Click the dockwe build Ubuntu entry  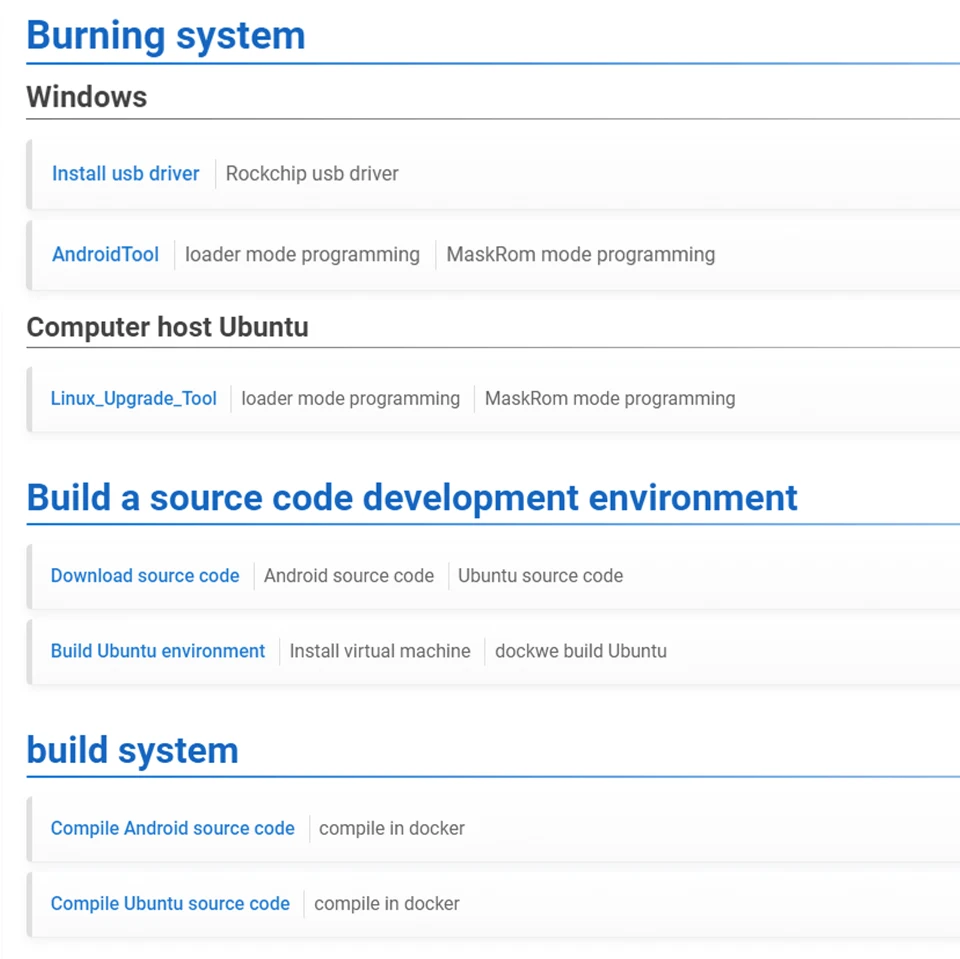tap(580, 651)
